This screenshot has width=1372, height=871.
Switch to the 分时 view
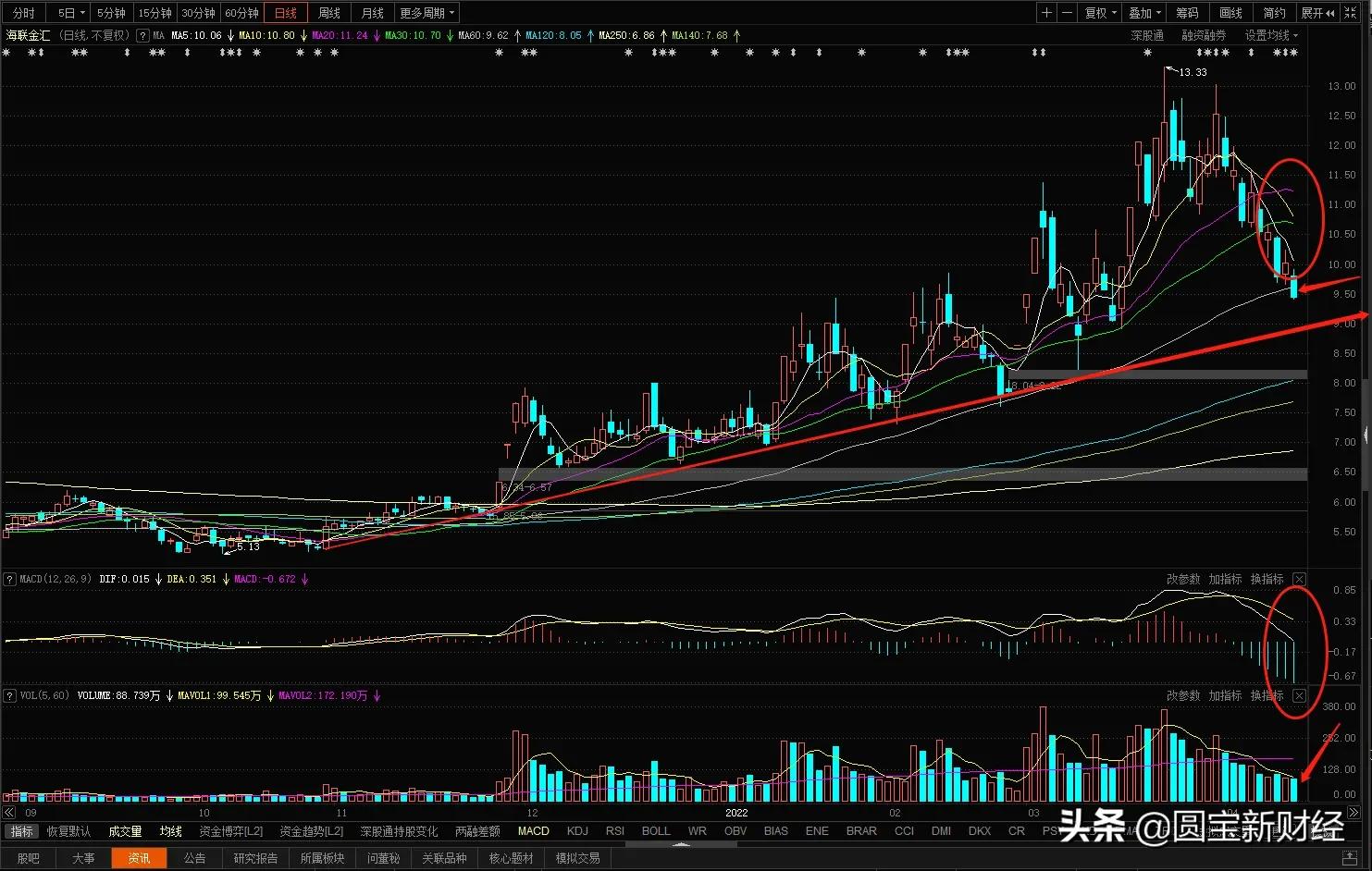pos(24,13)
